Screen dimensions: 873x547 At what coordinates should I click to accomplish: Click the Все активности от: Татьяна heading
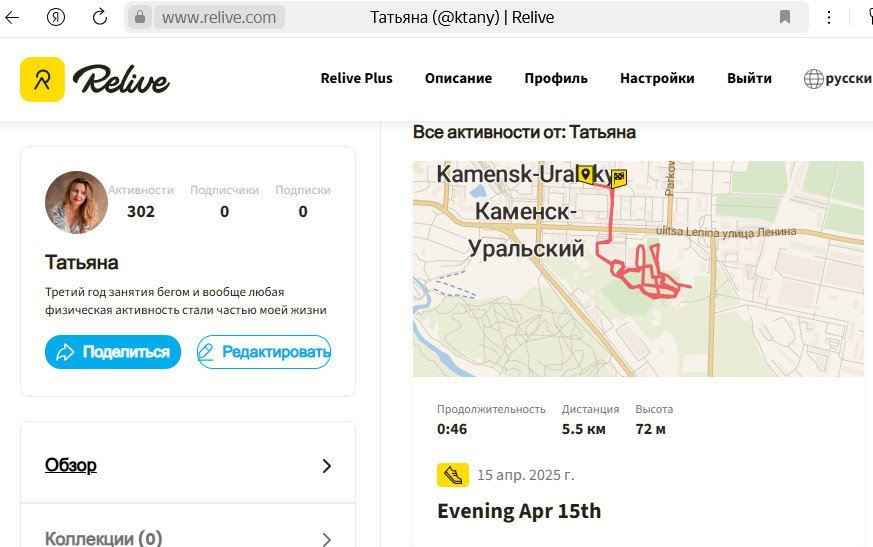[524, 133]
